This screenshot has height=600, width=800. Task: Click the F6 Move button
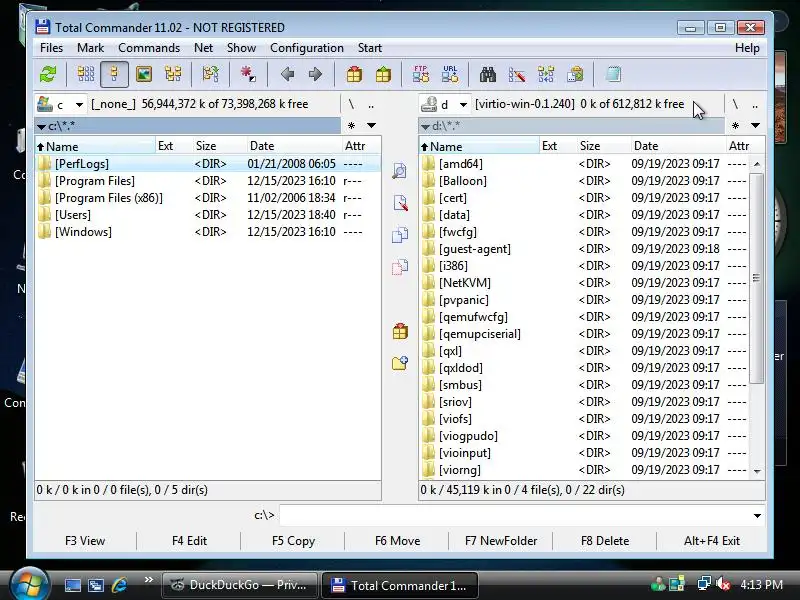397,541
